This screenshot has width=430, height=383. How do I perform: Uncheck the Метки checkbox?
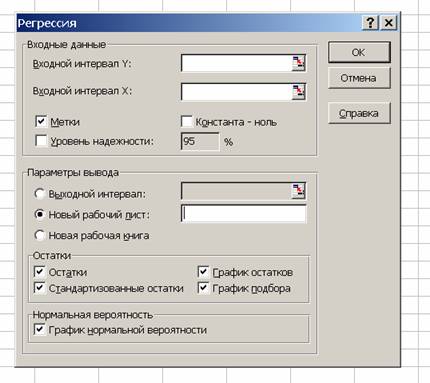point(41,121)
